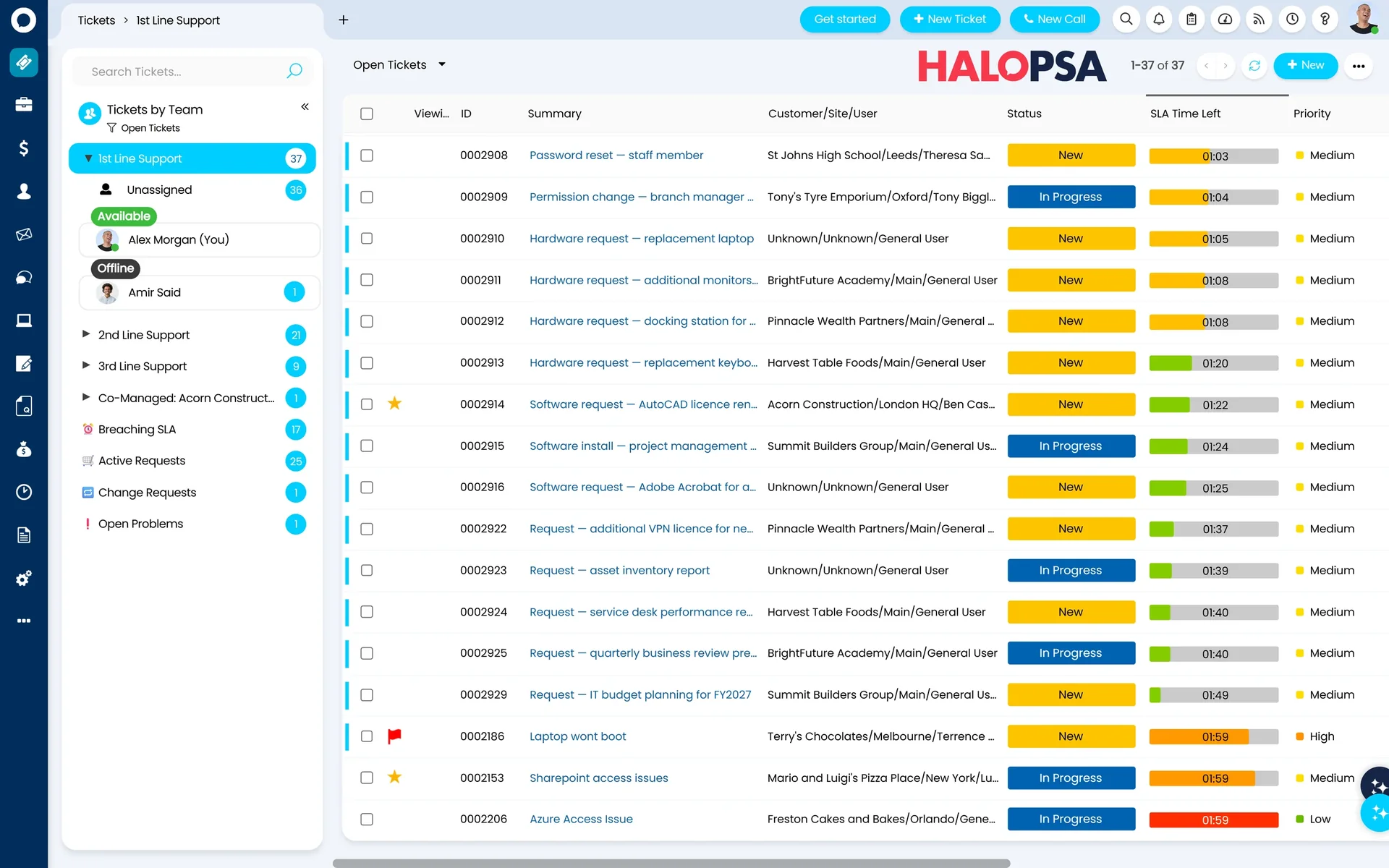Open the Tickets module in the sidebar
This screenshot has height=868, width=1389.
pyautogui.click(x=24, y=62)
